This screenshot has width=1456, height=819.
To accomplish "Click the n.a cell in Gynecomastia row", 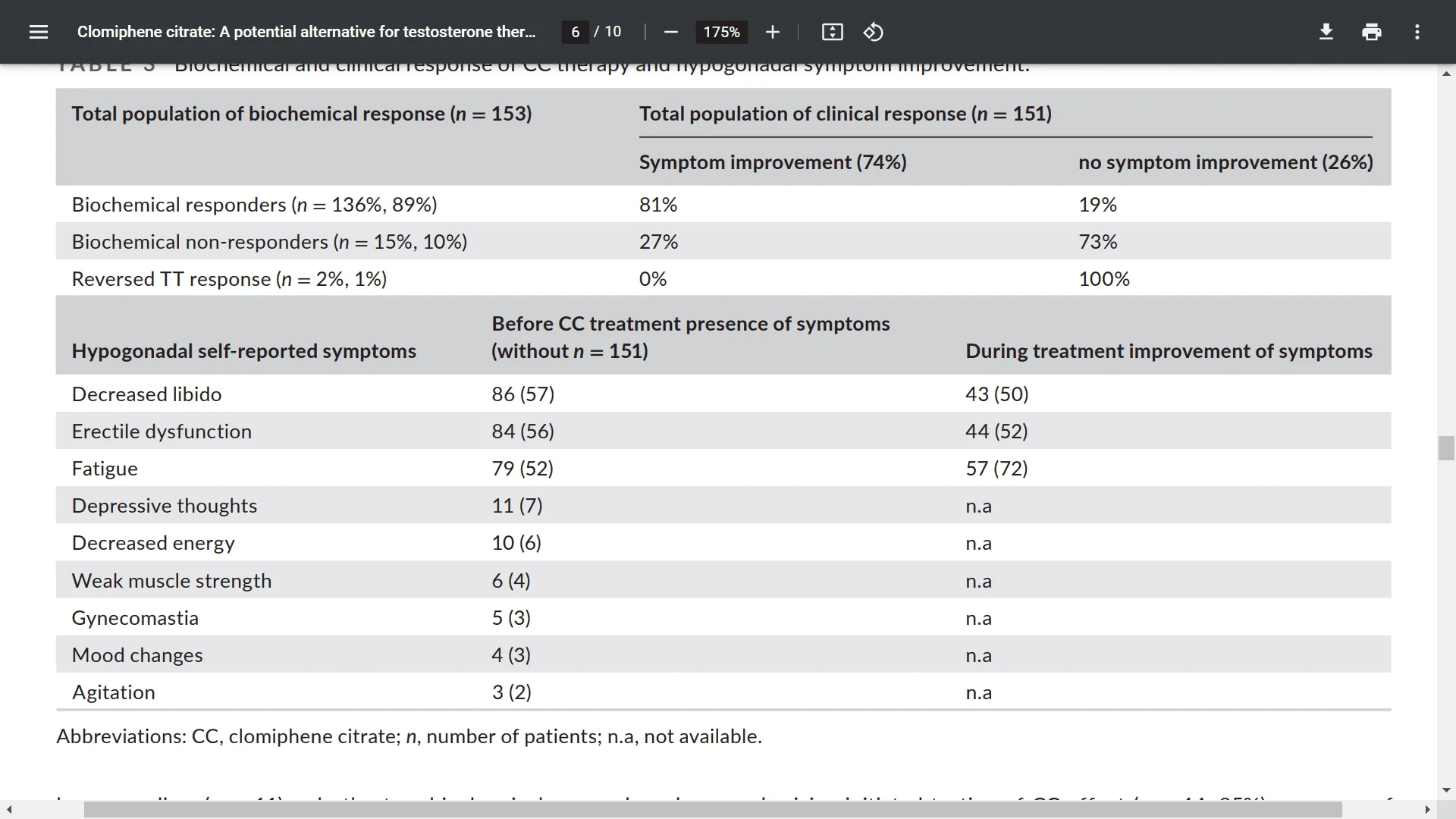I will coord(979,619).
